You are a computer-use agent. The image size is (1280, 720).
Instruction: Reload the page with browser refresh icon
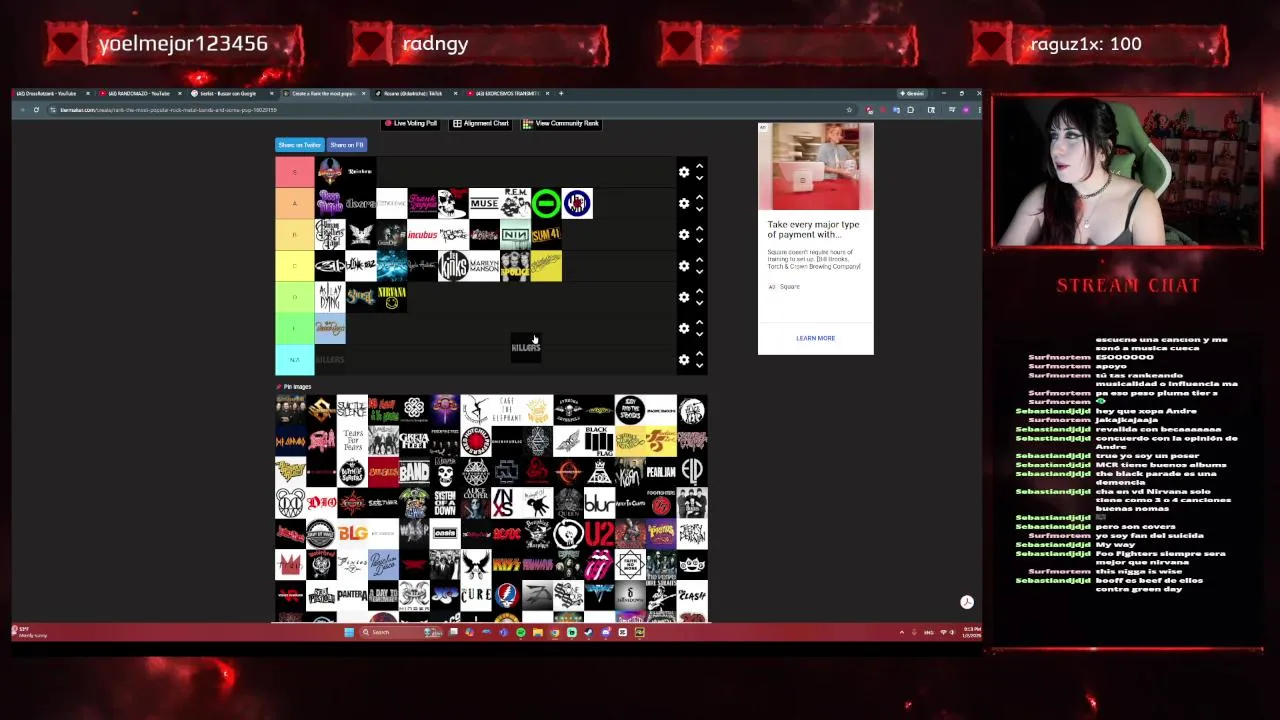(36, 109)
